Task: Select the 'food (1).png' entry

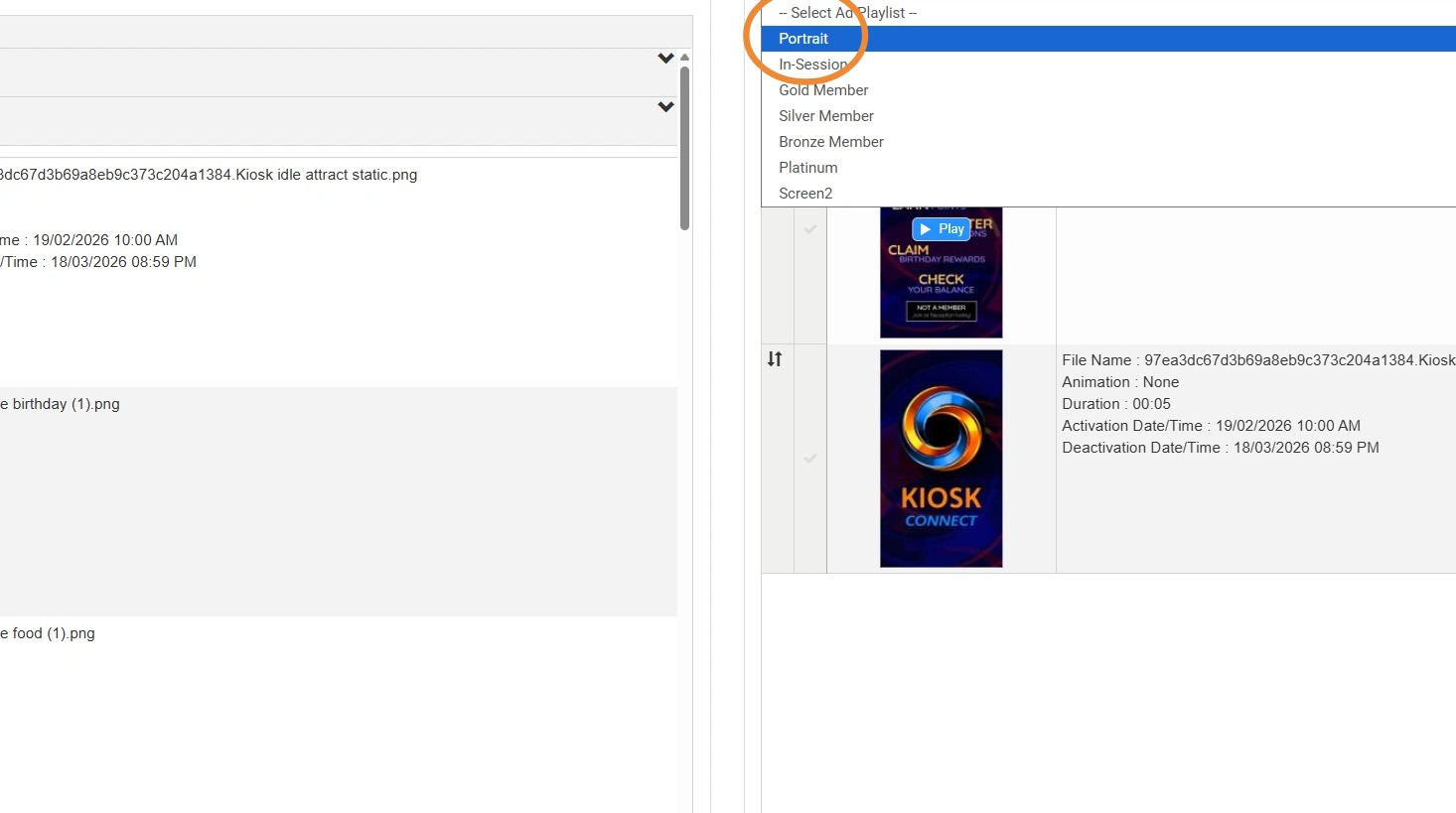Action: [x=48, y=633]
